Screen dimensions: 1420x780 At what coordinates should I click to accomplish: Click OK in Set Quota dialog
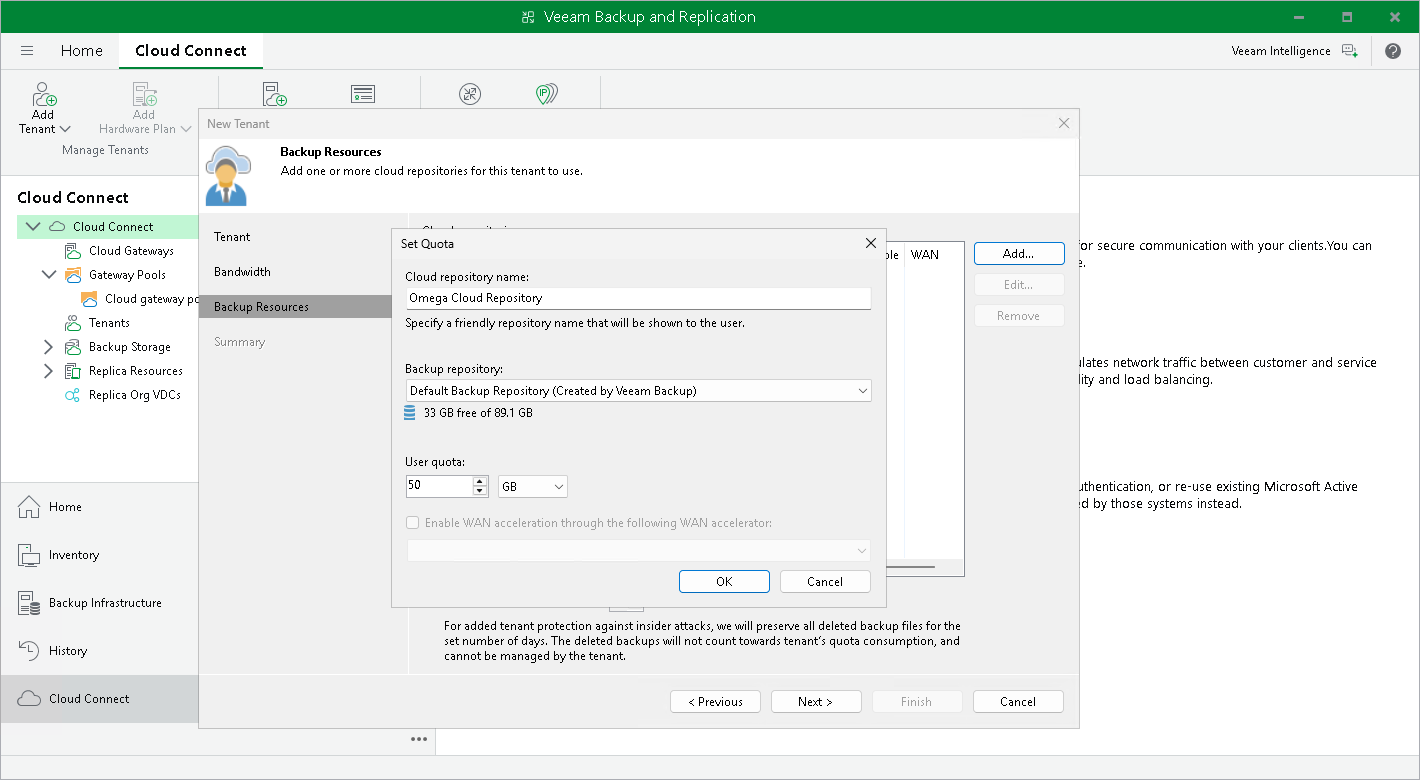pyautogui.click(x=724, y=582)
